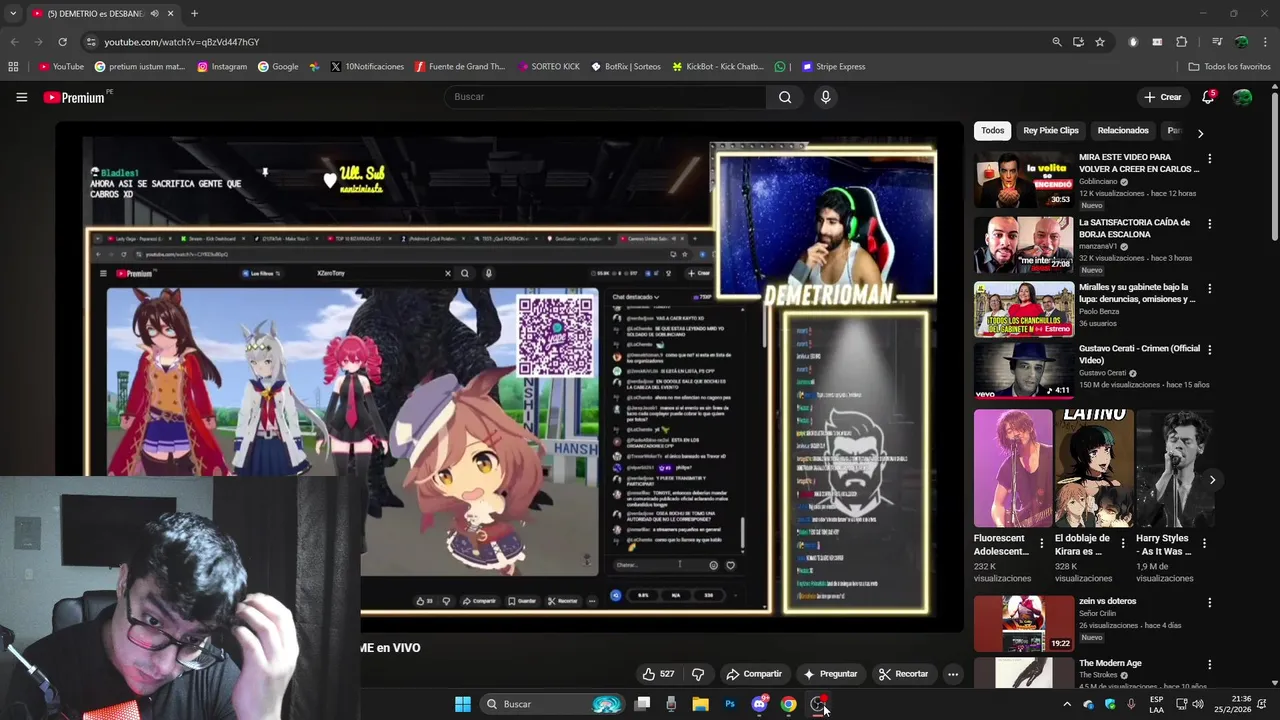
Task: Open Chrome extensions puzzle icon
Action: [x=1181, y=42]
